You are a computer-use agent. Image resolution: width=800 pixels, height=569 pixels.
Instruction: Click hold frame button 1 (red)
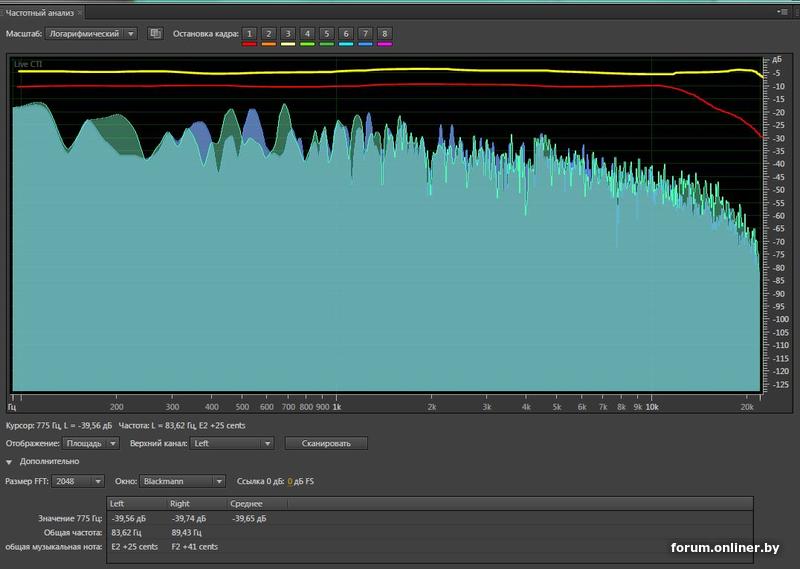[x=249, y=34]
